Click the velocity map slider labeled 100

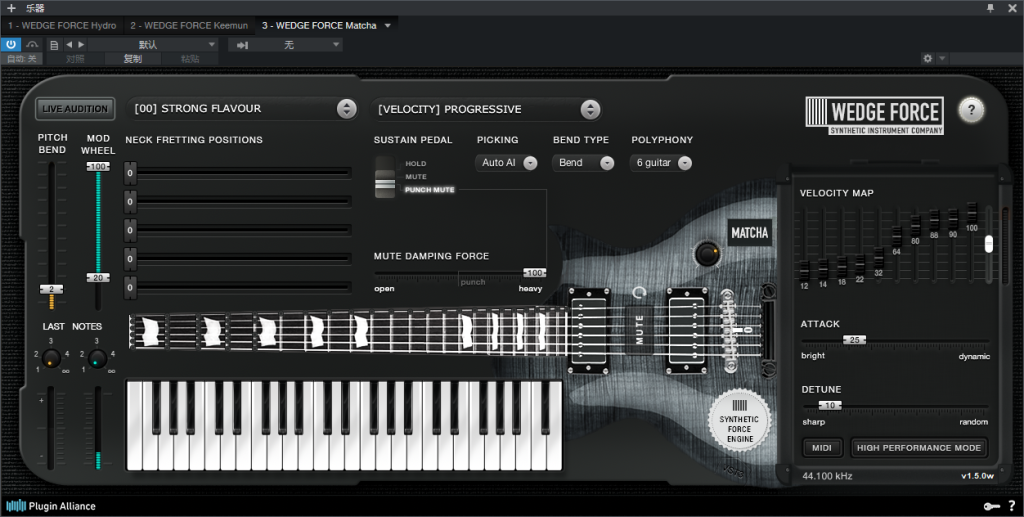pos(972,213)
